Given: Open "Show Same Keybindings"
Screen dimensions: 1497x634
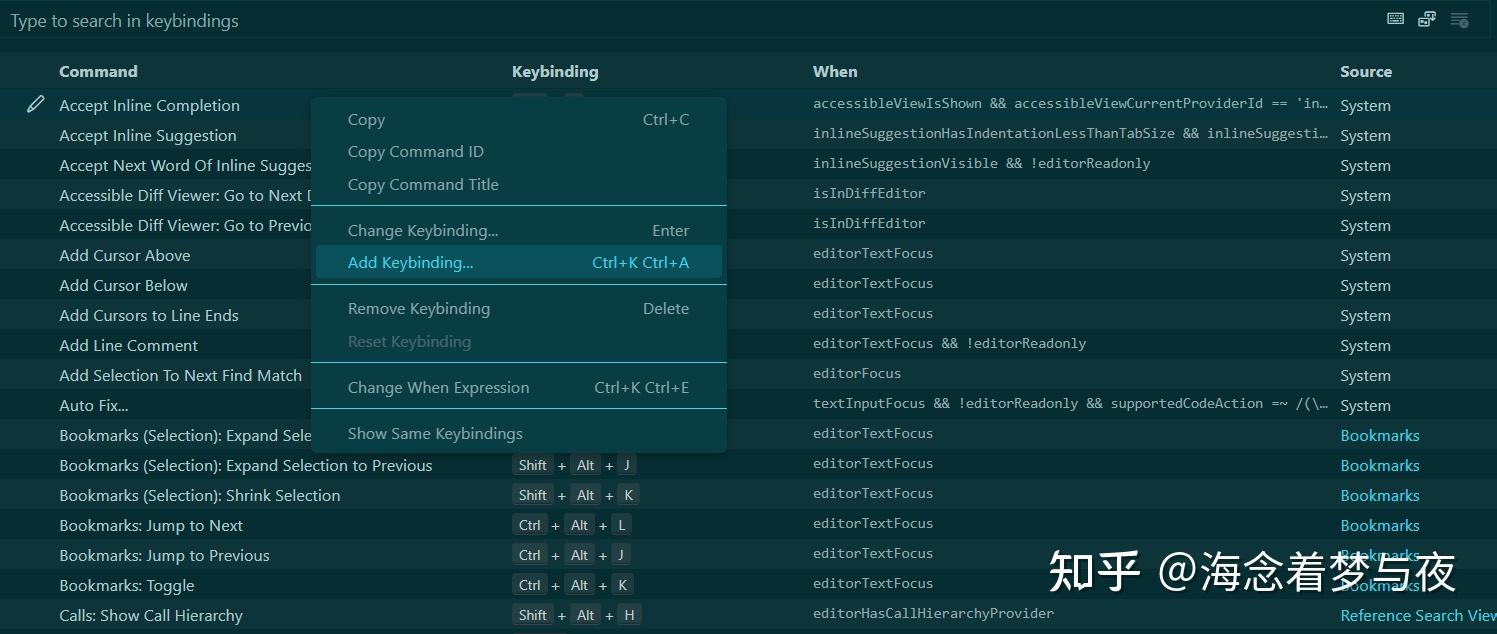Looking at the screenshot, I should click(435, 433).
